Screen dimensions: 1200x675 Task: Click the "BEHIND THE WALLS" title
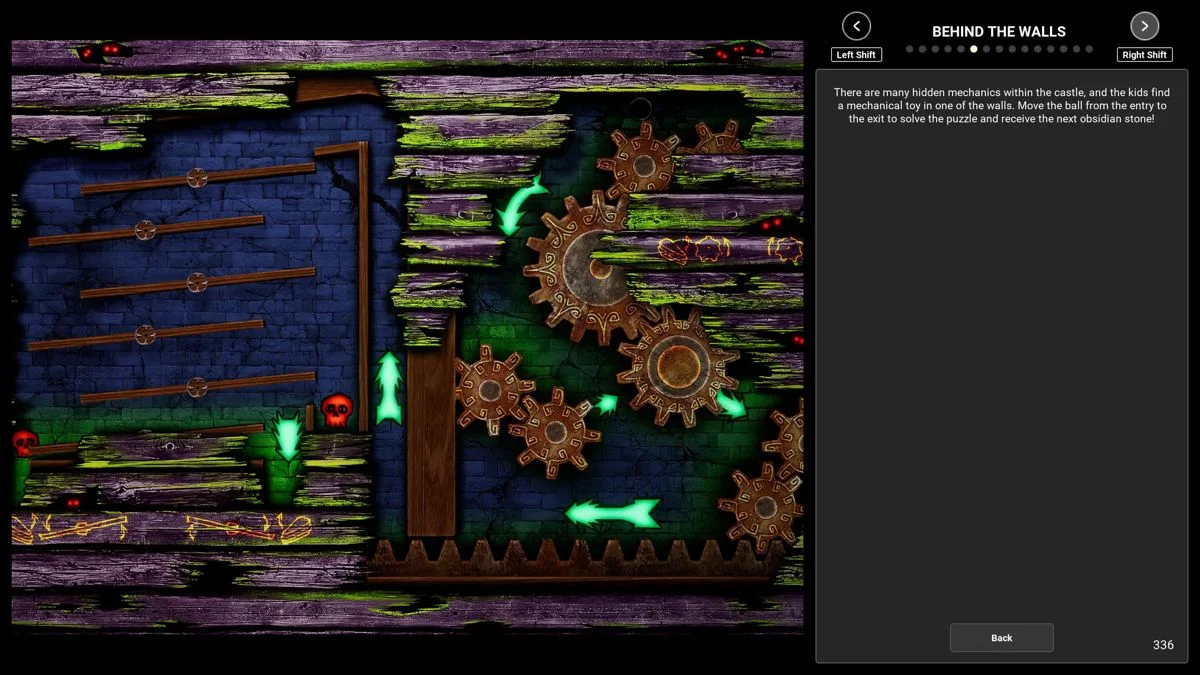click(x=999, y=31)
